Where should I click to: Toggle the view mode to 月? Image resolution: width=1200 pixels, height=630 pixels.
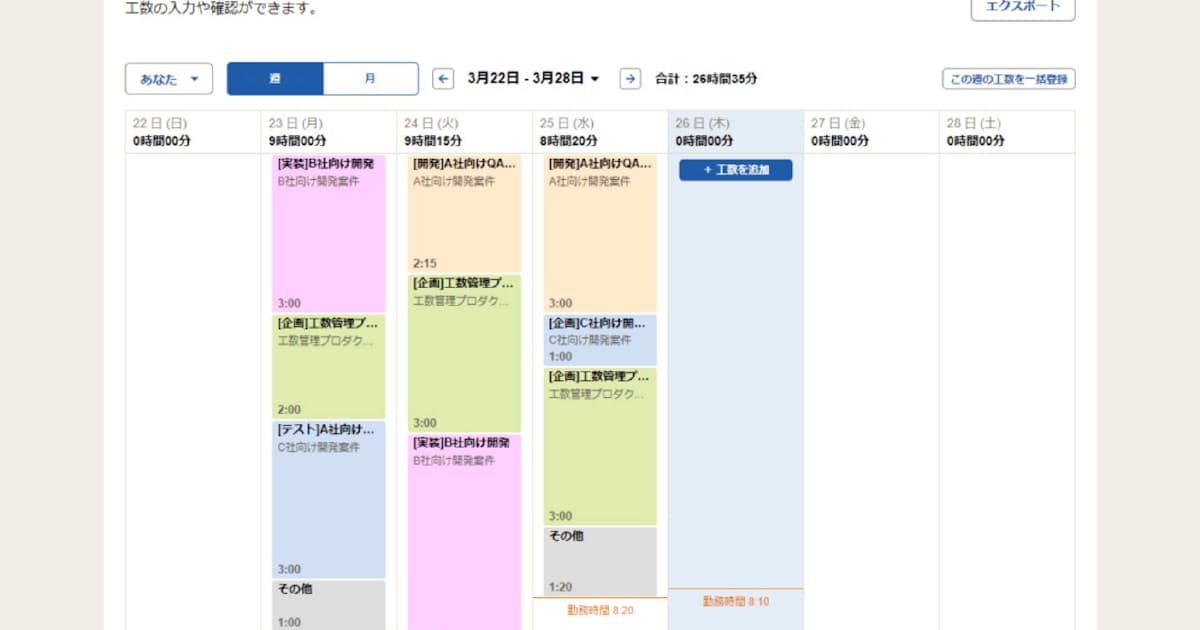coord(371,78)
